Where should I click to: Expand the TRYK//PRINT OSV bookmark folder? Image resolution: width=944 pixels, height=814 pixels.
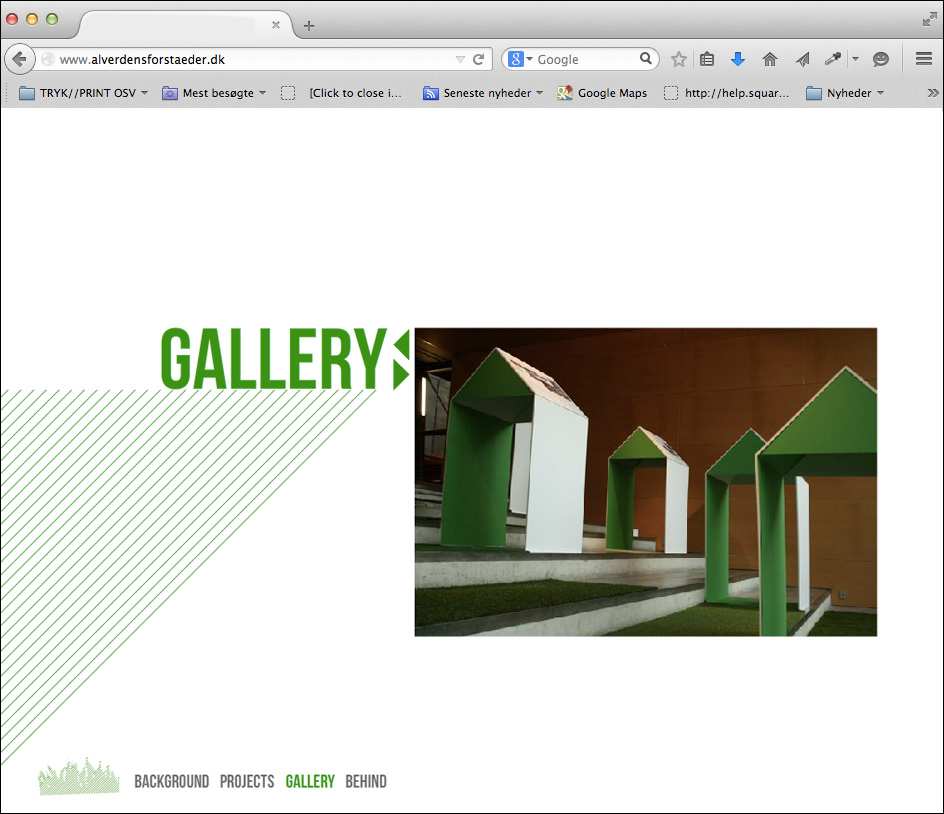[x=83, y=93]
